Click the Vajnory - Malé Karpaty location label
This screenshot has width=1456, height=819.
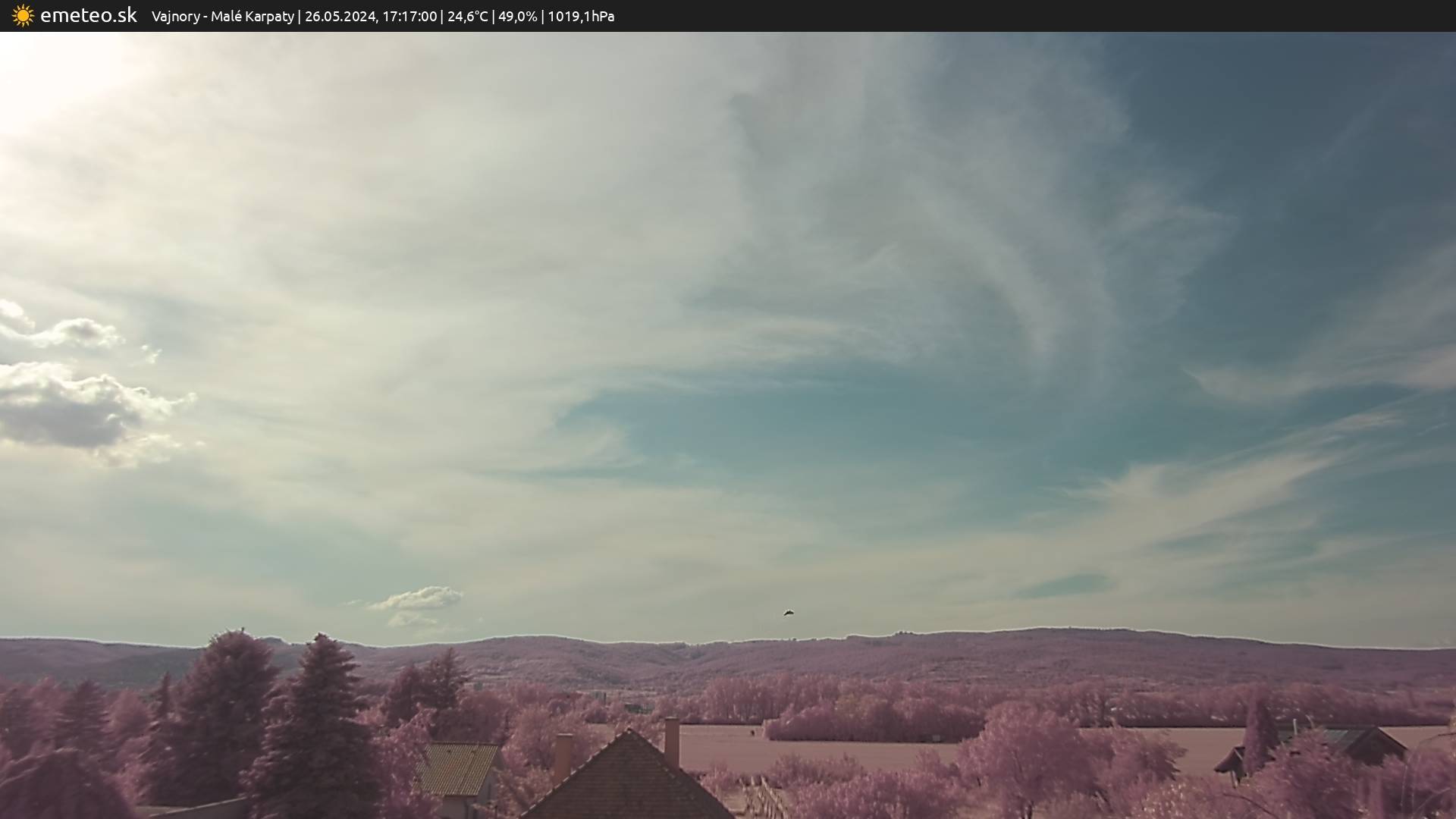[x=222, y=16]
